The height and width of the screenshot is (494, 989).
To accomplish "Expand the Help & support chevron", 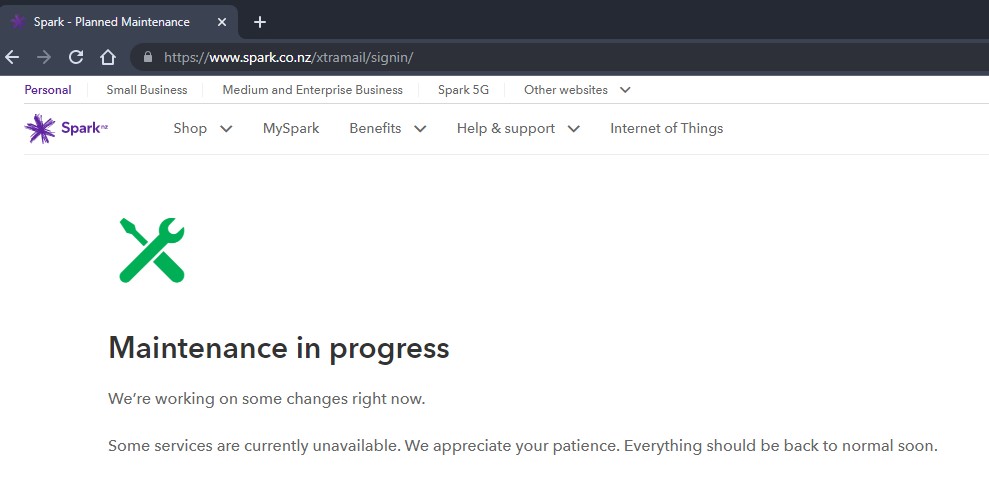I will (x=573, y=129).
